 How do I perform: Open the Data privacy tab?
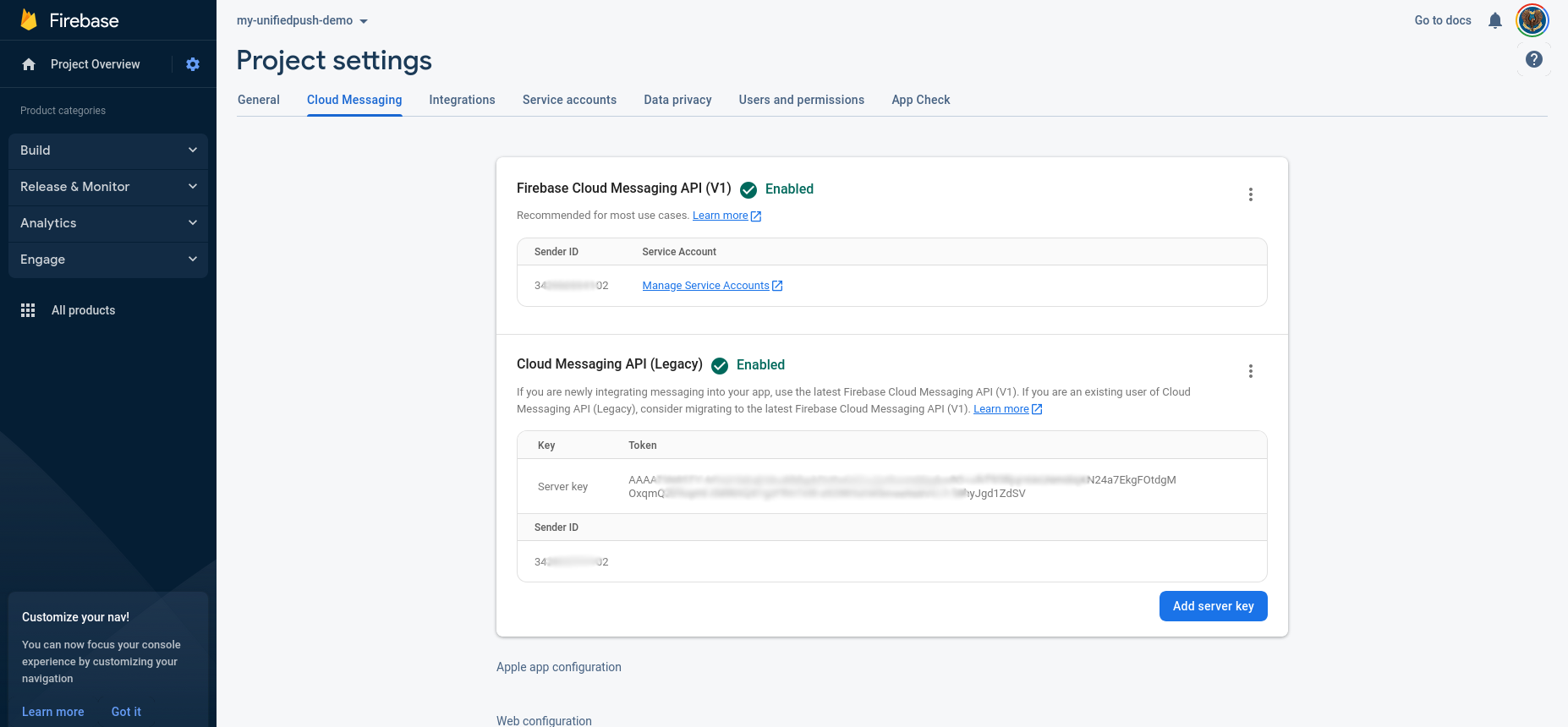(x=677, y=100)
